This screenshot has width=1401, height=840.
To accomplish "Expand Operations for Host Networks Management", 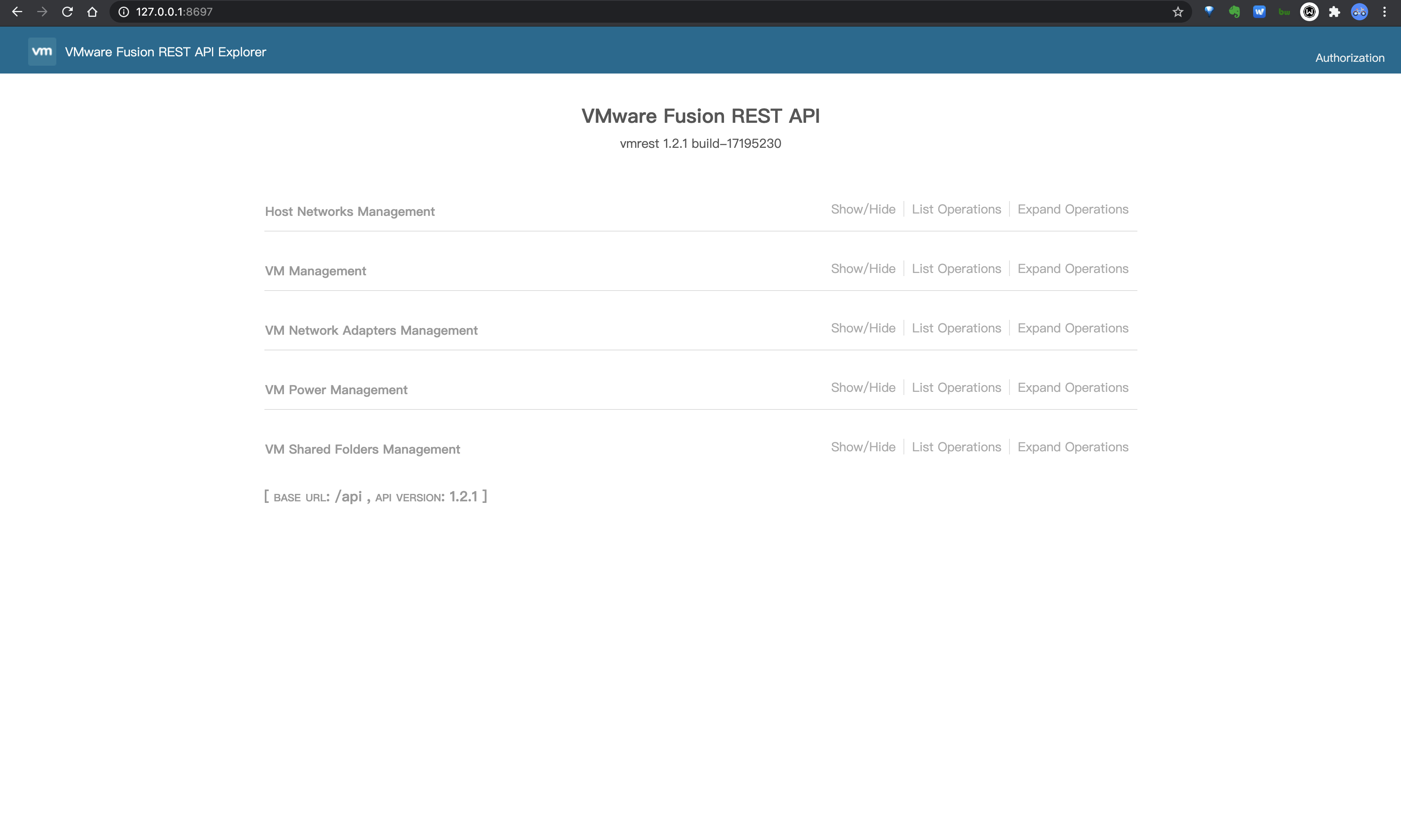I will point(1073,209).
